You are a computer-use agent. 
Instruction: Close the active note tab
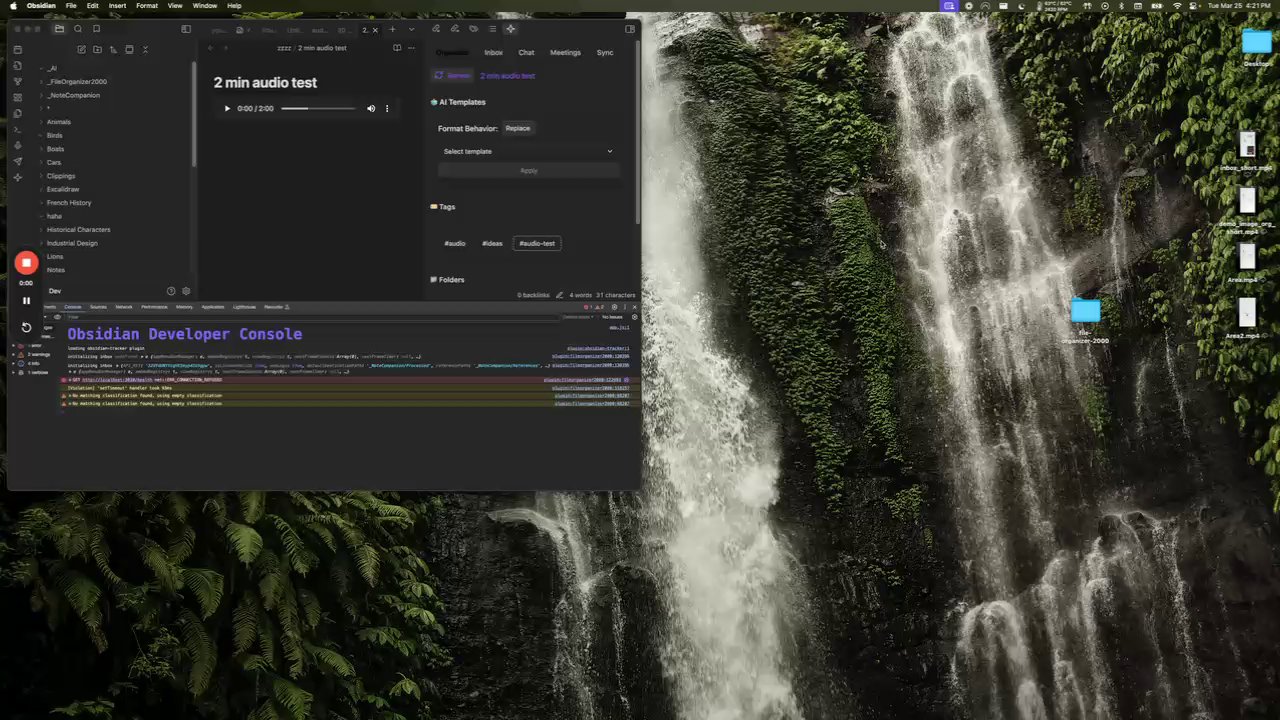[375, 29]
